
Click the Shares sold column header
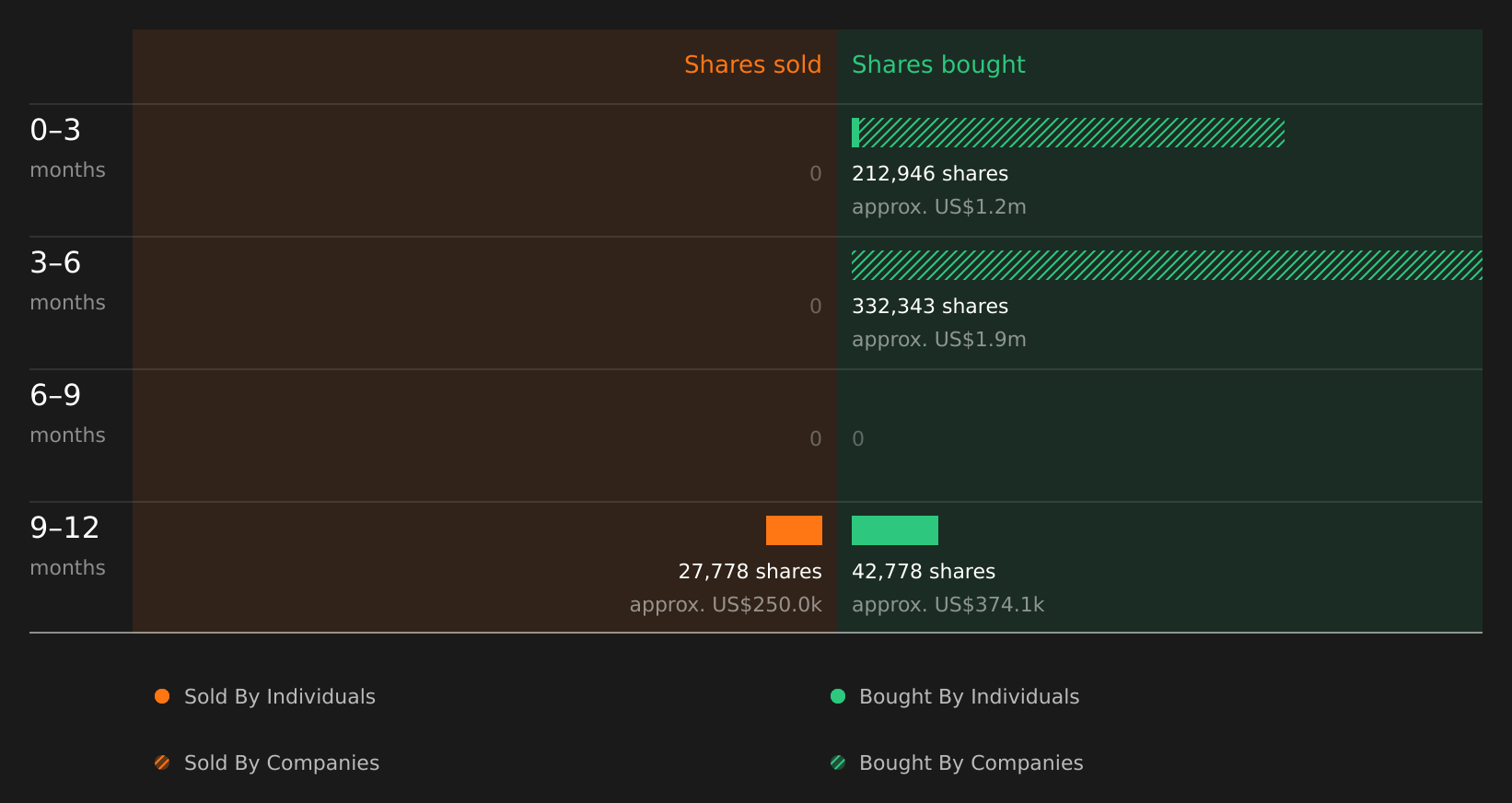coord(752,64)
